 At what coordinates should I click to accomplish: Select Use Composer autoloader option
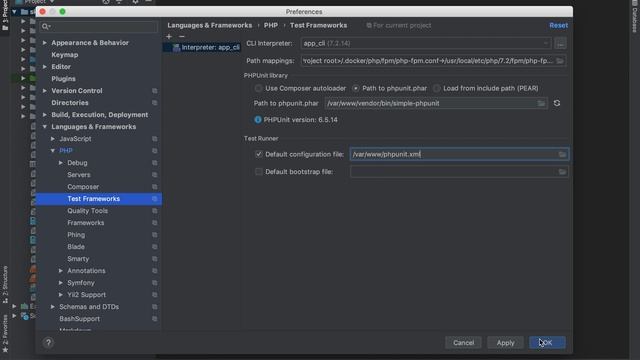coord(258,88)
